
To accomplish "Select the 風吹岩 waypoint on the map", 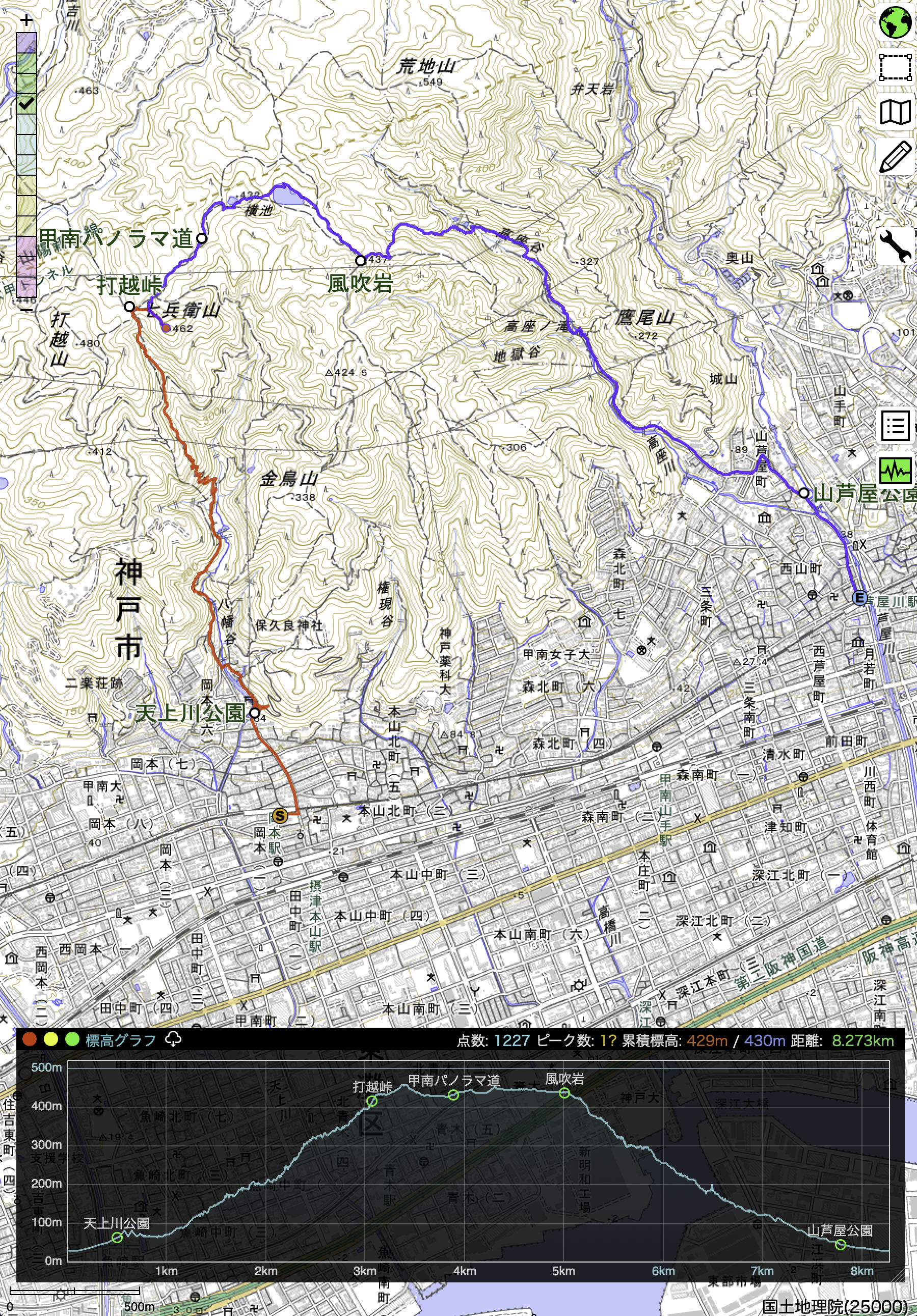I will coord(360,261).
